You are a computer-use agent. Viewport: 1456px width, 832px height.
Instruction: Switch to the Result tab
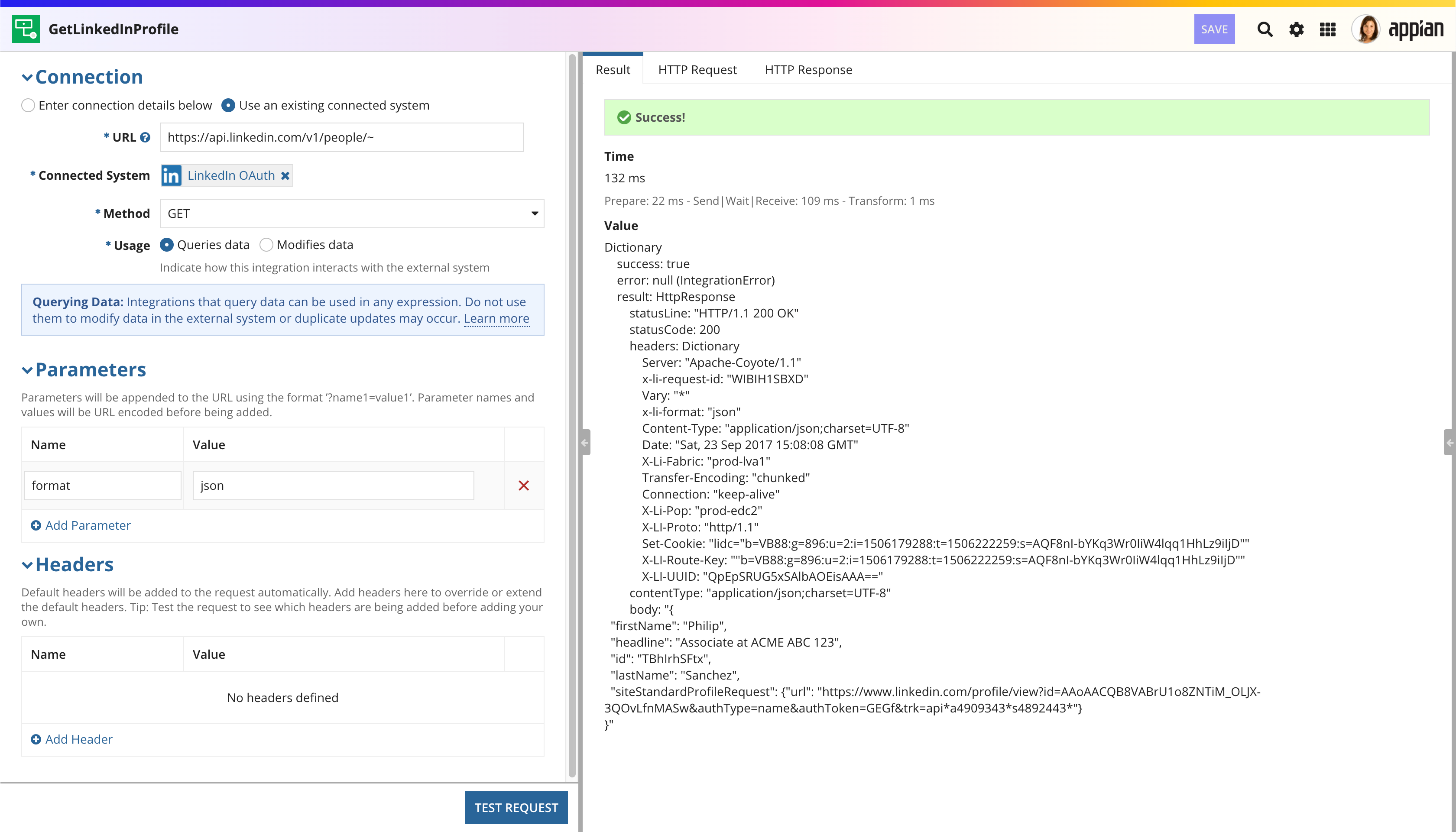(613, 70)
